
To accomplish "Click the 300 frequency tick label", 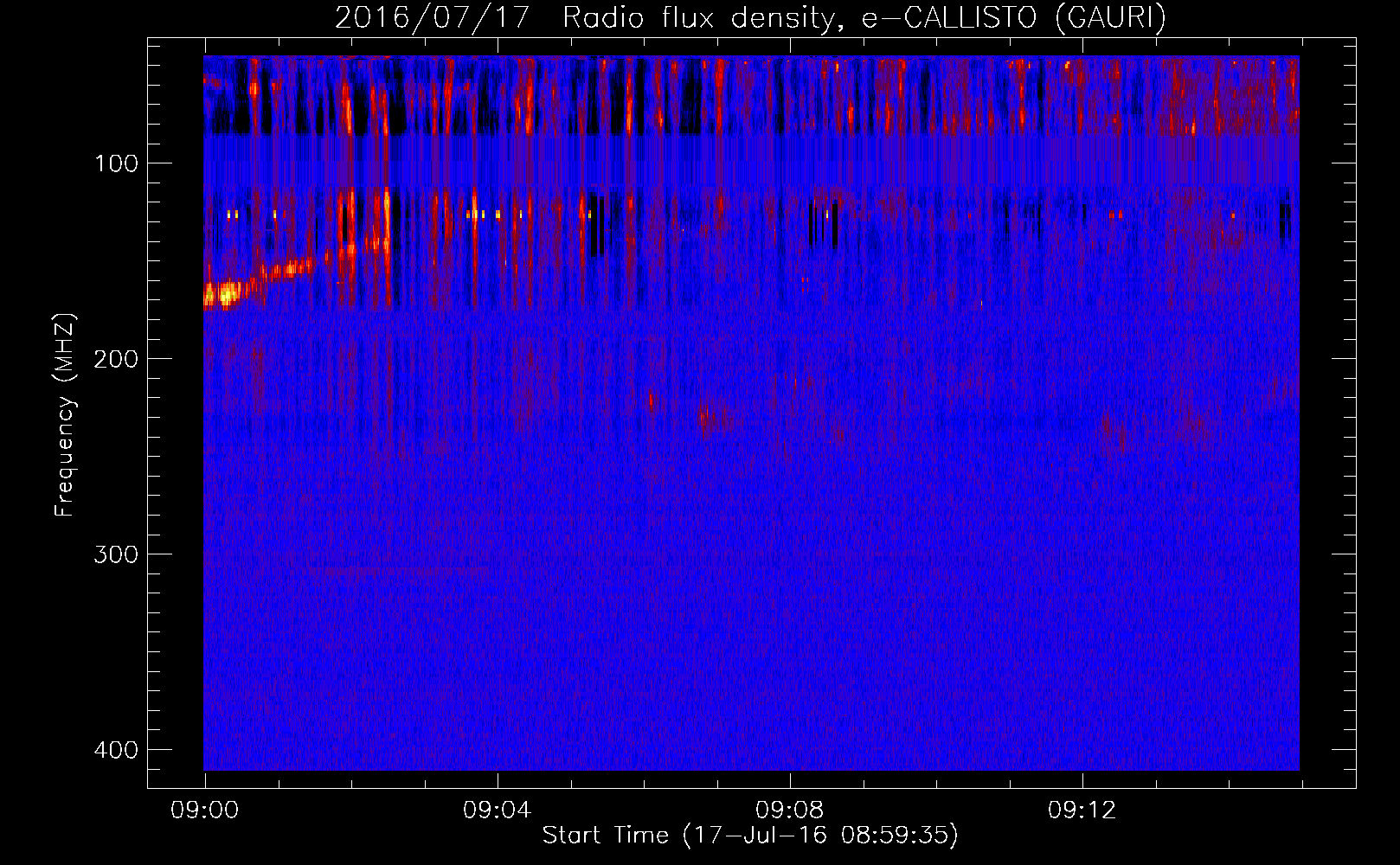I will click(117, 554).
